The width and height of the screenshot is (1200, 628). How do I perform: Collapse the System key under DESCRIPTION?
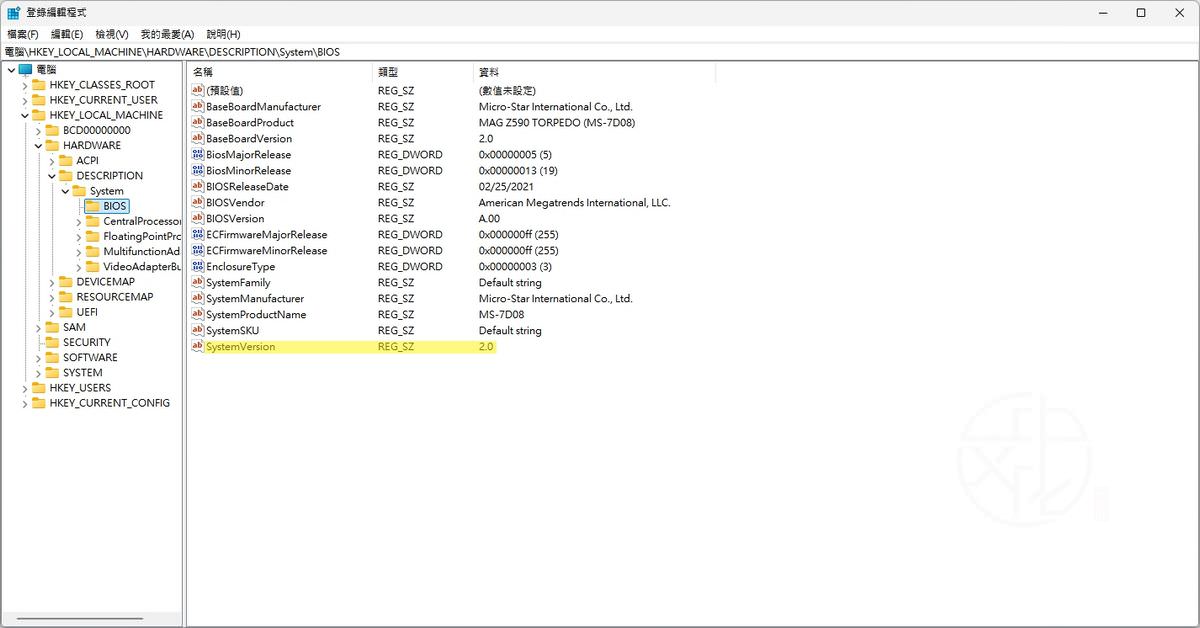pyautogui.click(x=65, y=191)
